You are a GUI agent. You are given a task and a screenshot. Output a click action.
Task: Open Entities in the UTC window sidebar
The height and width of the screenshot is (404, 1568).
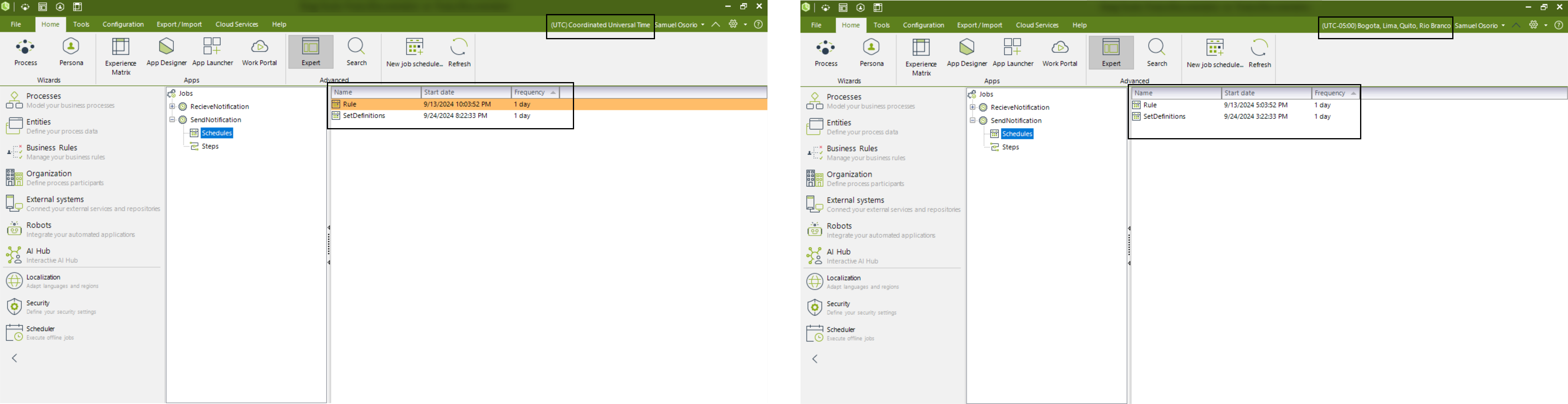pyautogui.click(x=82, y=127)
